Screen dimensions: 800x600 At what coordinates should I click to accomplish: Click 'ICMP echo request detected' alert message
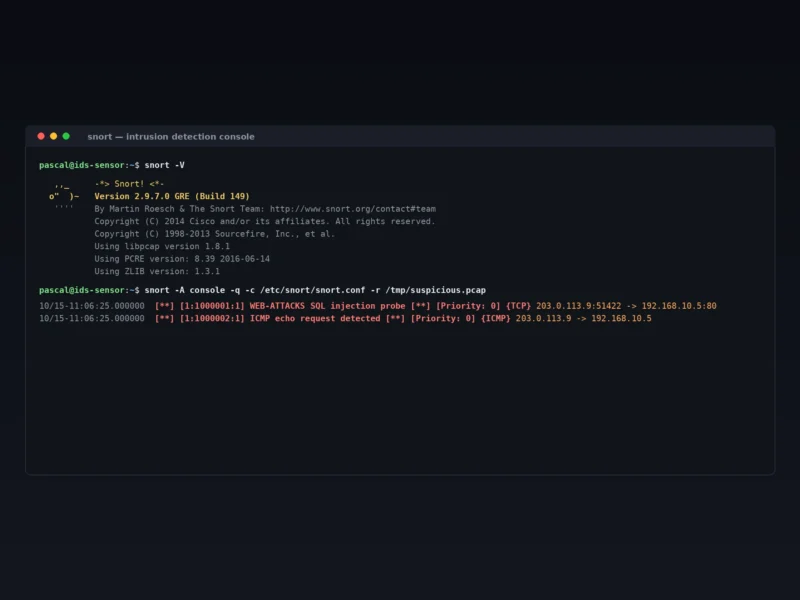click(x=315, y=318)
